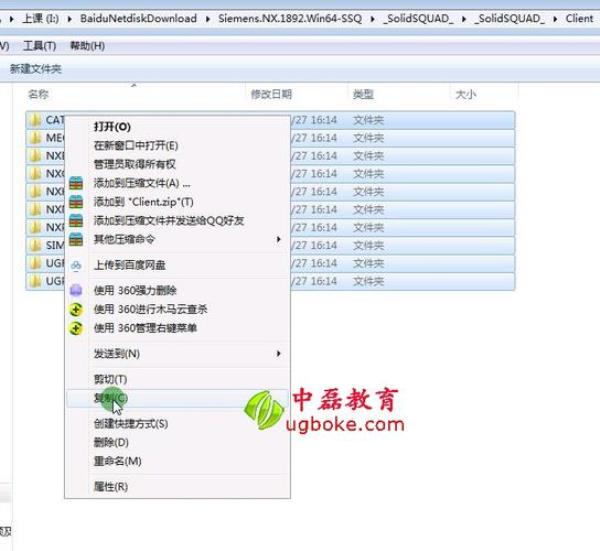
Task: Click the CAT folder icon in list
Action: [35, 120]
